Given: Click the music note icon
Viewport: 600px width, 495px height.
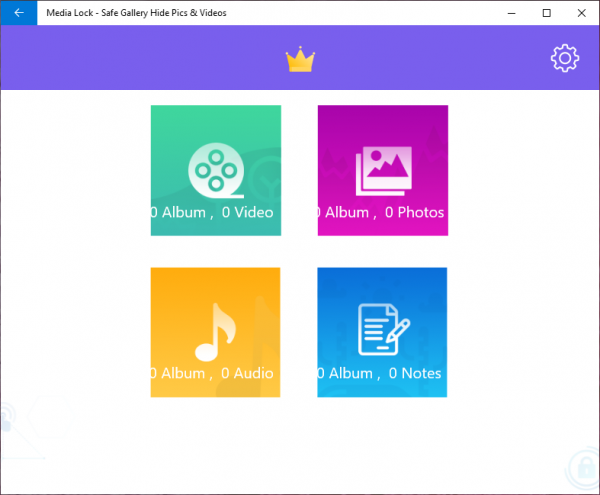Looking at the screenshot, I should [x=215, y=332].
